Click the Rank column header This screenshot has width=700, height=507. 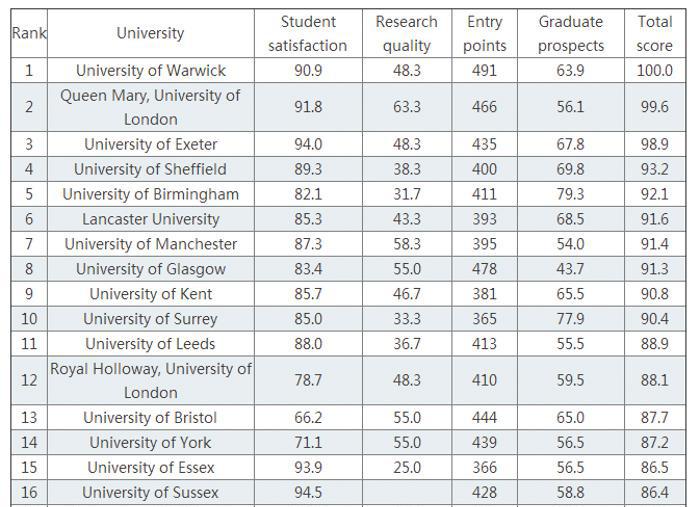(29, 33)
